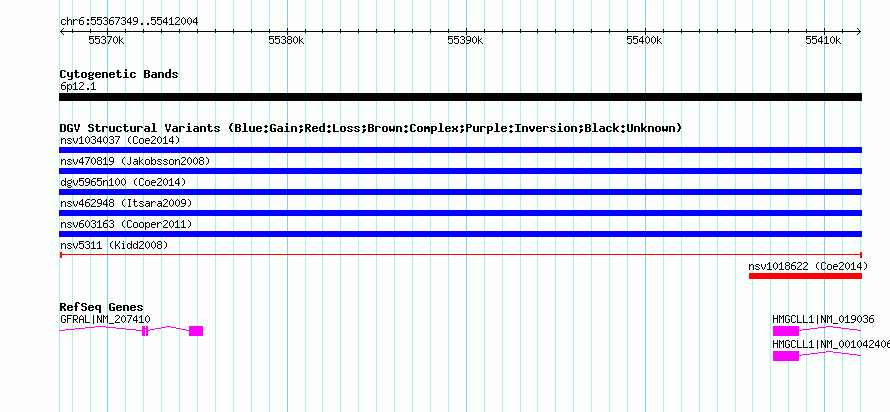This screenshot has width=890, height=412.
Task: Click the 55390k ruler tick label
Action: (465, 41)
